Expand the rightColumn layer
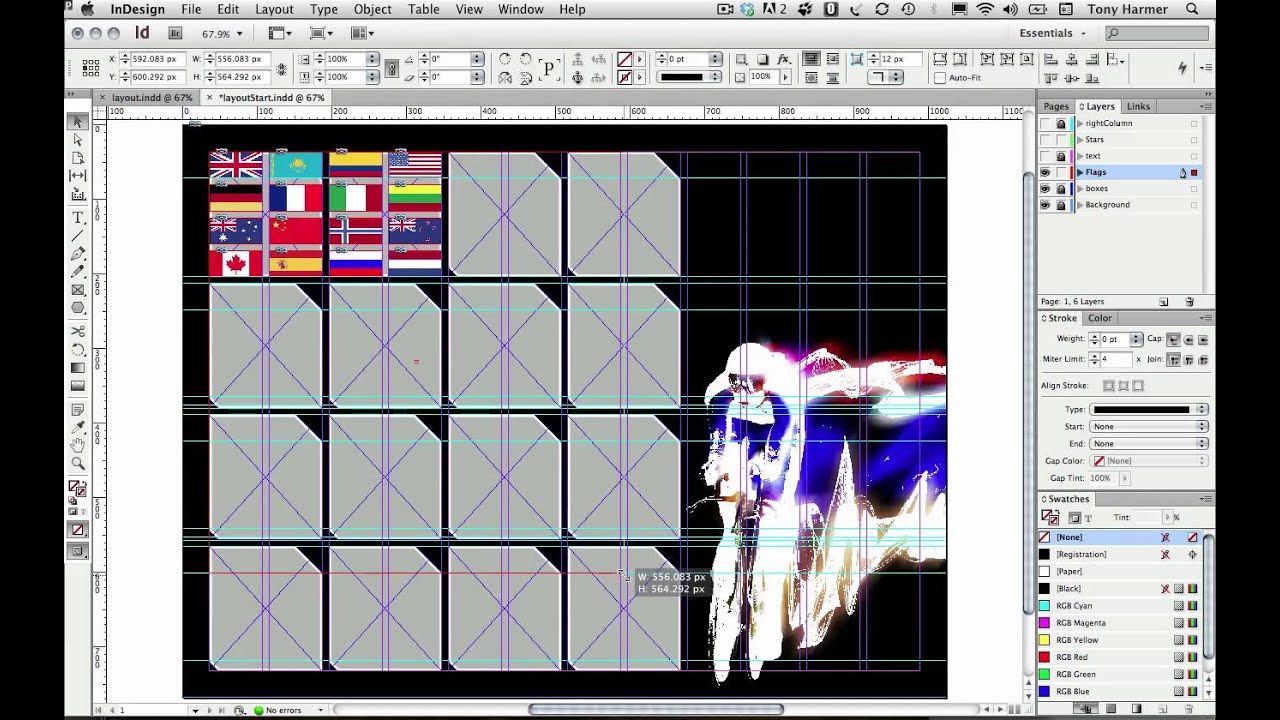The height and width of the screenshot is (720, 1280). 1080,124
